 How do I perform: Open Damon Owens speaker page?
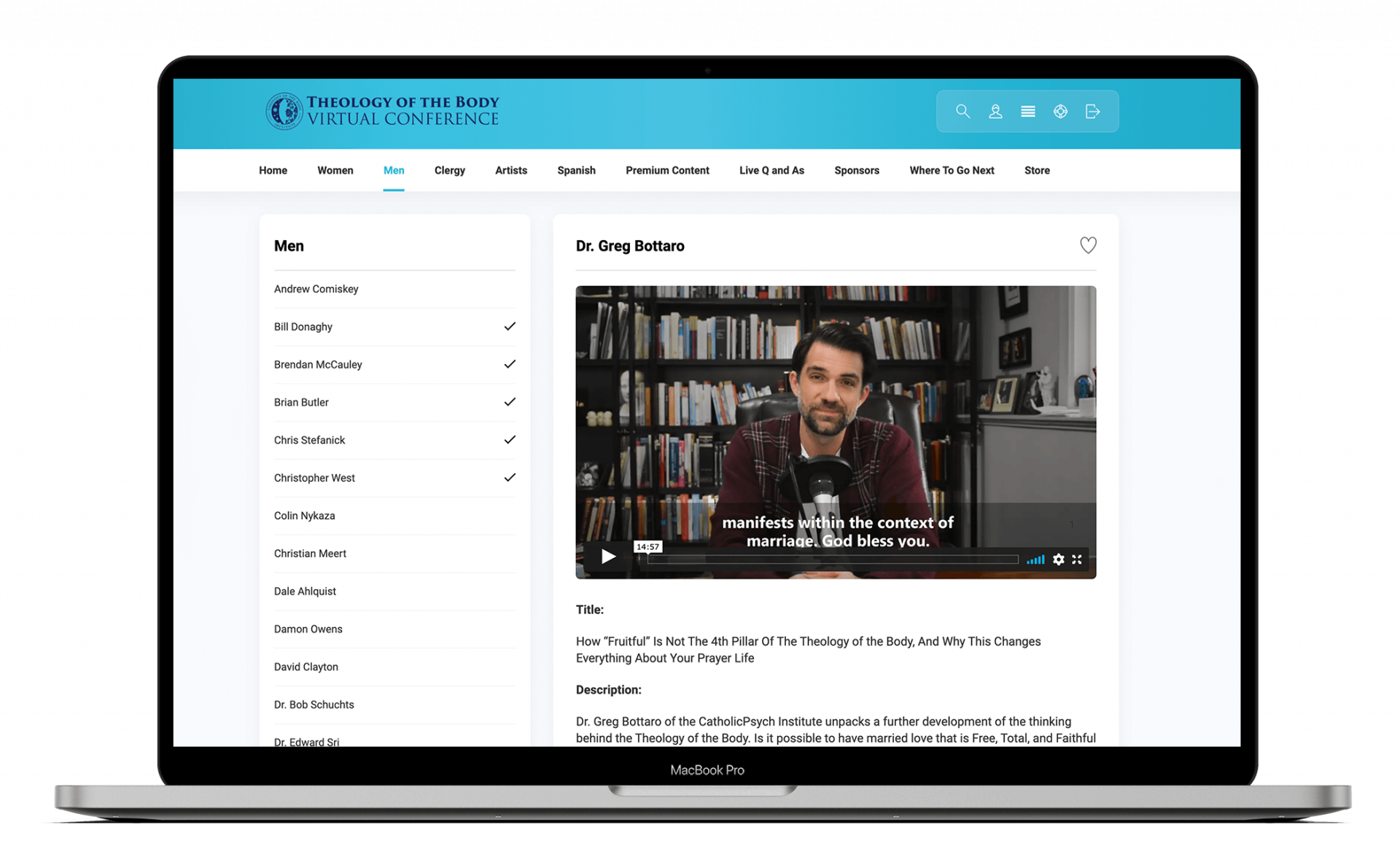308,629
